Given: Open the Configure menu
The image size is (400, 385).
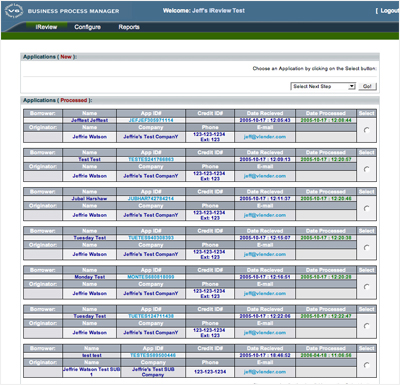Looking at the screenshot, I should [x=87, y=27].
